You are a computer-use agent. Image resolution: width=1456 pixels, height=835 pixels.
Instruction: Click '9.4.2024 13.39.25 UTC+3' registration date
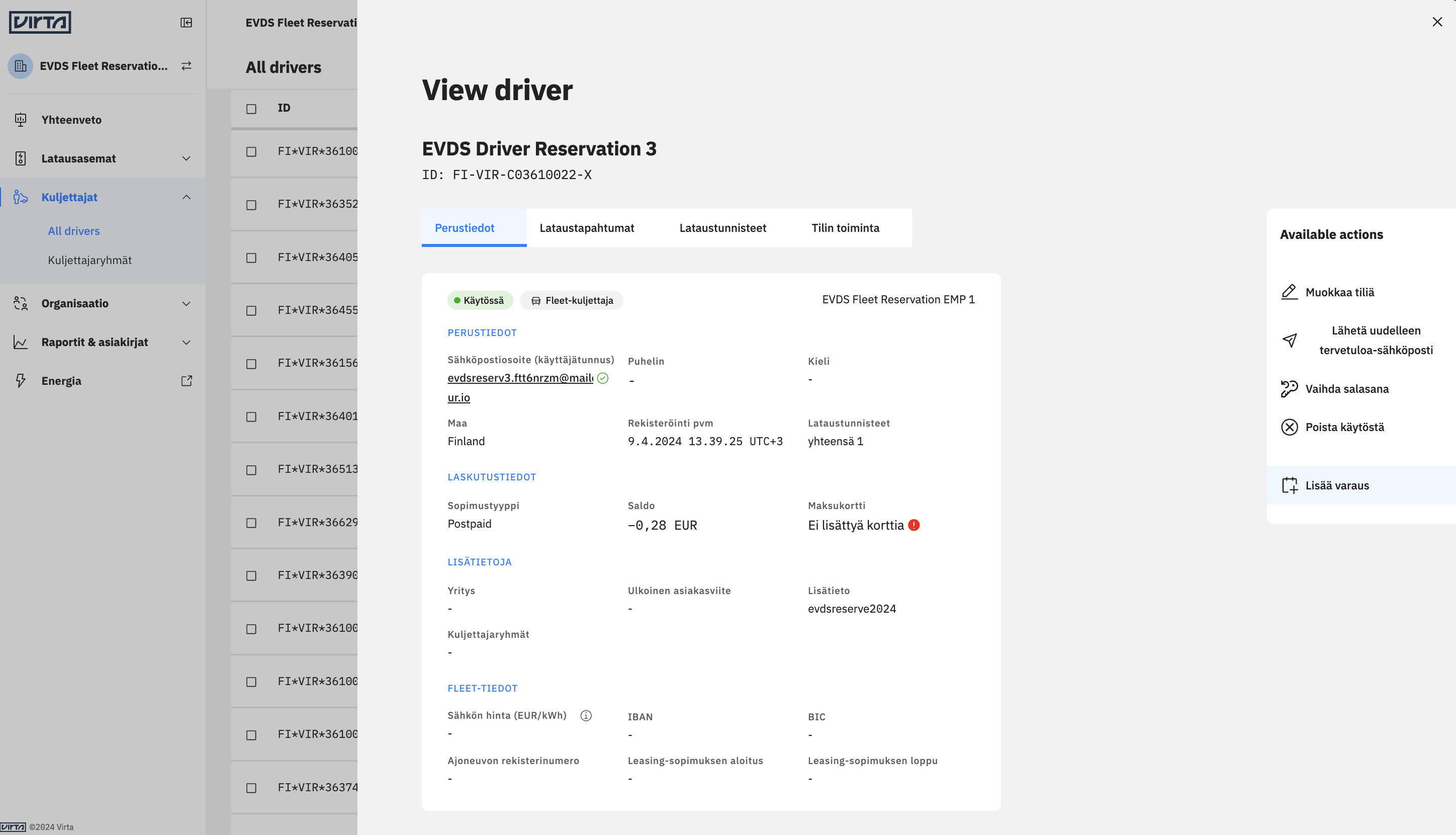[705, 441]
